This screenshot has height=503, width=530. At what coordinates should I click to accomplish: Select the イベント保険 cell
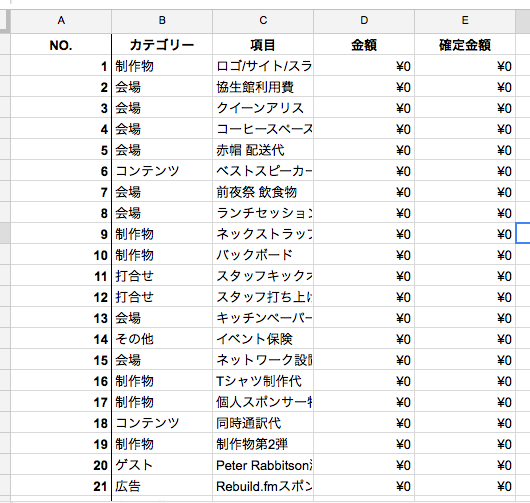263,339
